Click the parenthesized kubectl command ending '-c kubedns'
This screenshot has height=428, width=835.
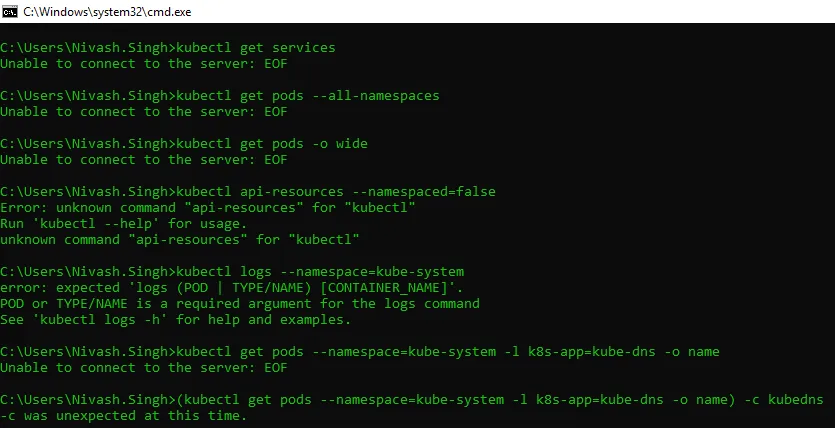pyautogui.click(x=500, y=399)
